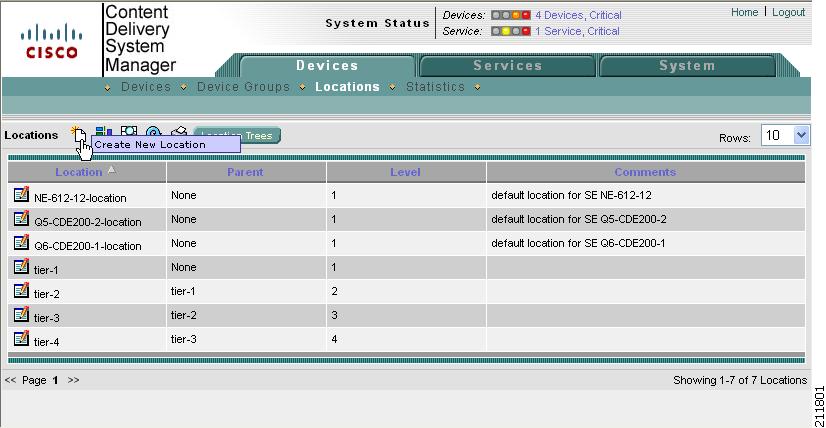
Task: Open the Devices submenu item
Action: [x=146, y=87]
